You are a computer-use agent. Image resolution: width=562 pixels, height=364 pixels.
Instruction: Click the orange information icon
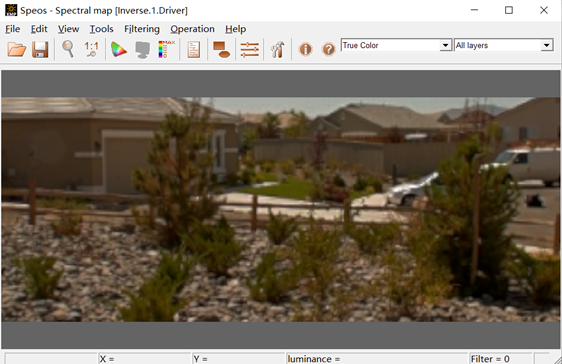305,49
